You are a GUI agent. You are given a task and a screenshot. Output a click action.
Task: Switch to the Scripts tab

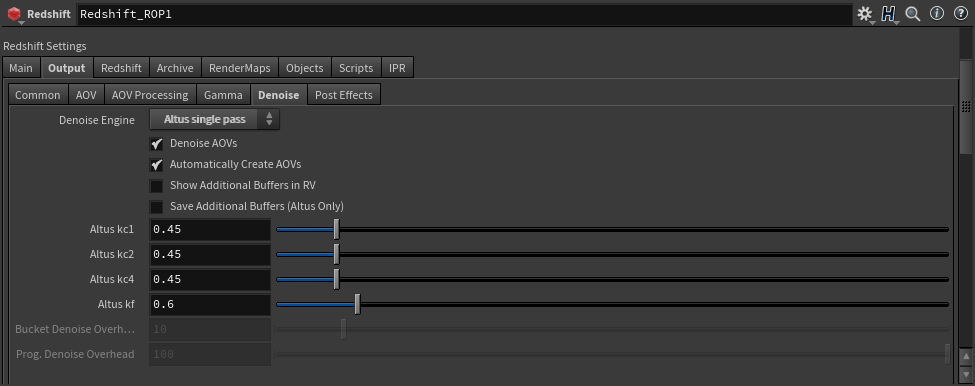356,68
